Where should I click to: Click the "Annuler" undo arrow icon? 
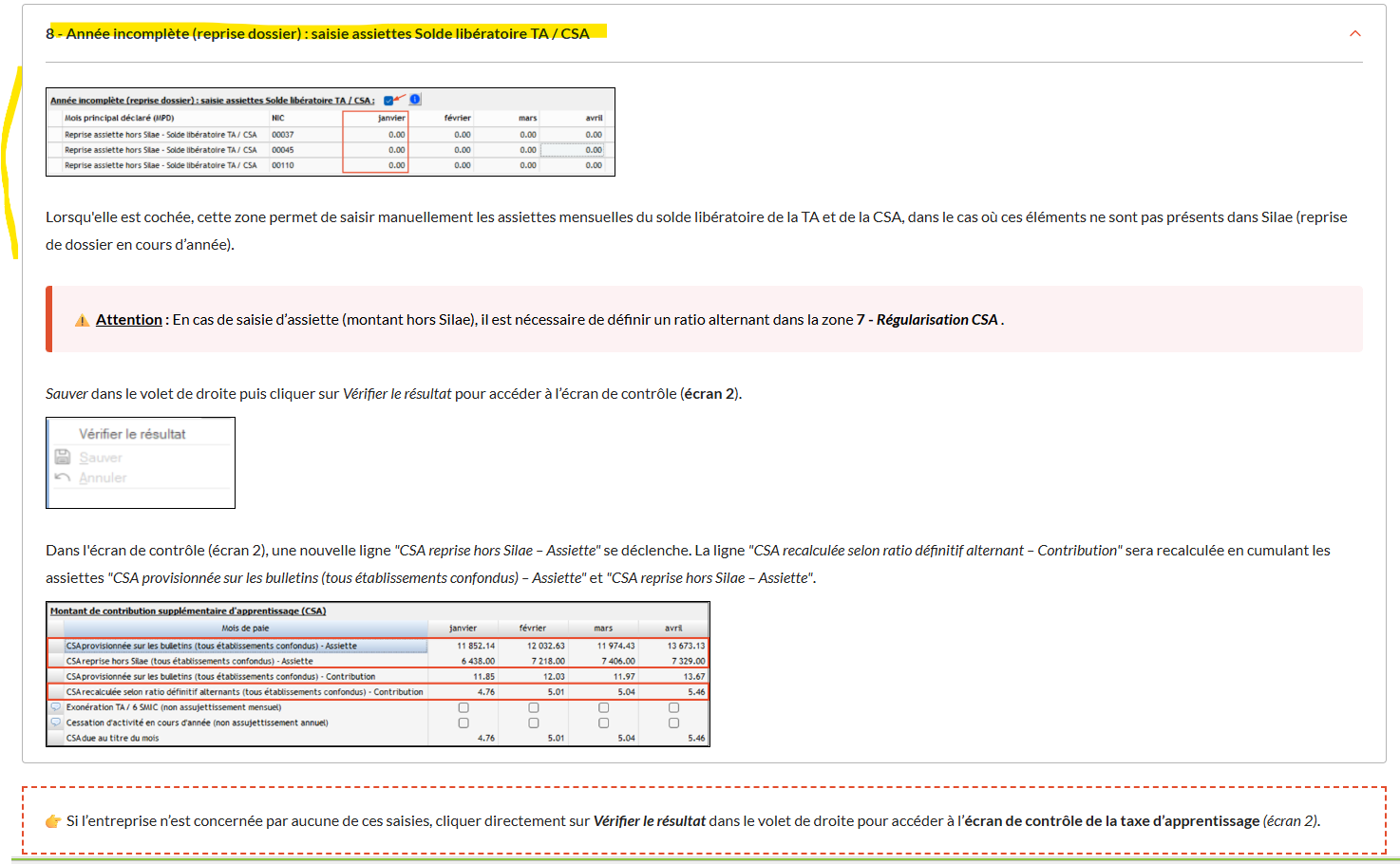[x=63, y=478]
